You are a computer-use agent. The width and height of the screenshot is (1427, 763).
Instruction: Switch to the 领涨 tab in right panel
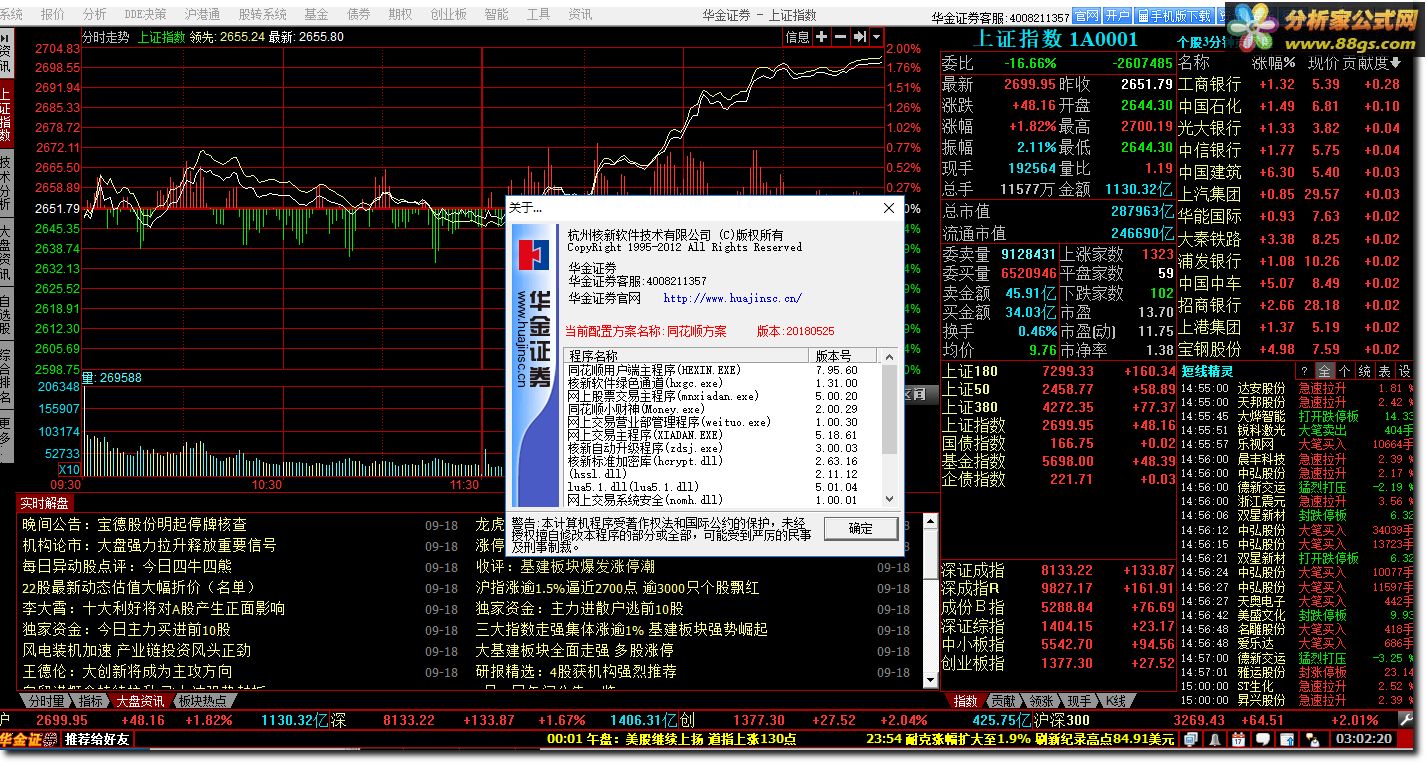[1041, 701]
